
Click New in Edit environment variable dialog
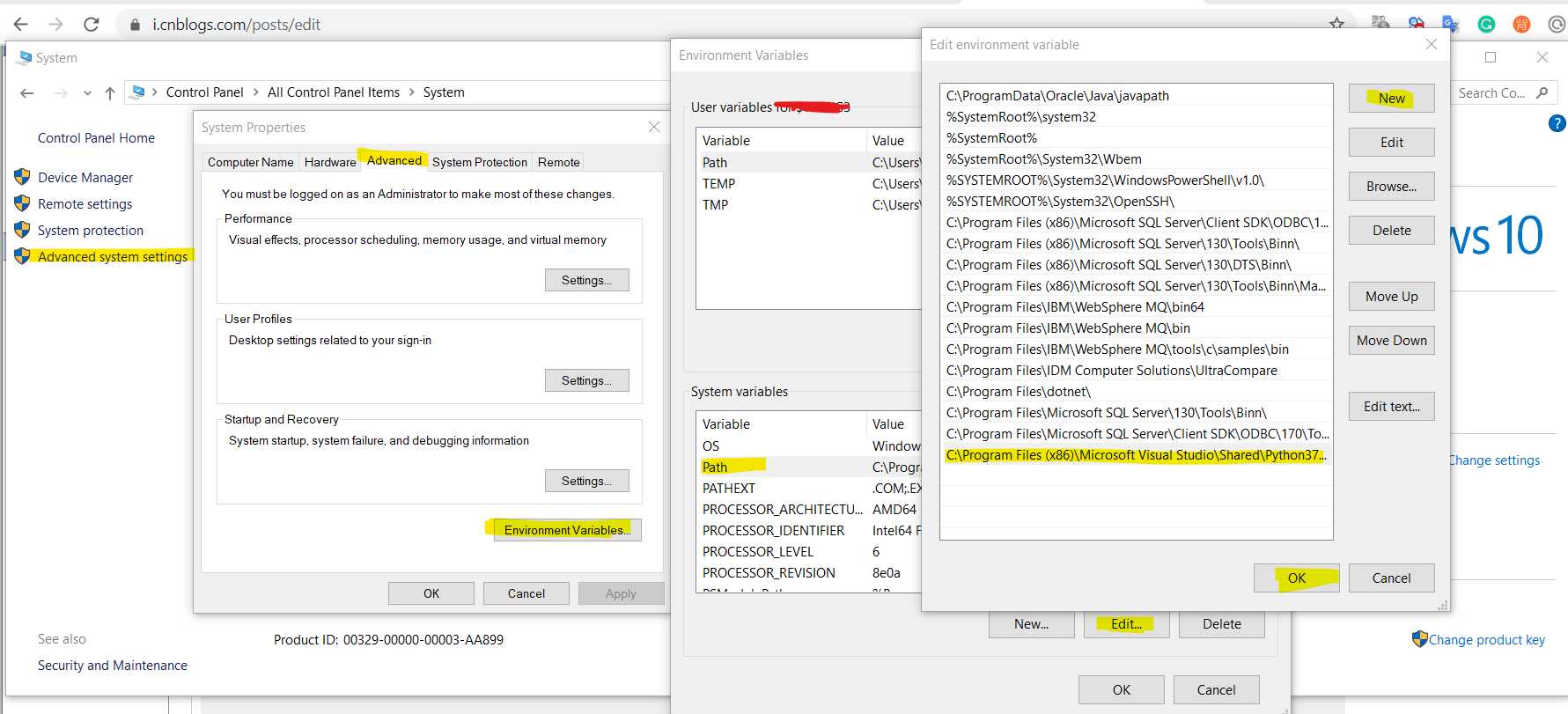[x=1391, y=99]
